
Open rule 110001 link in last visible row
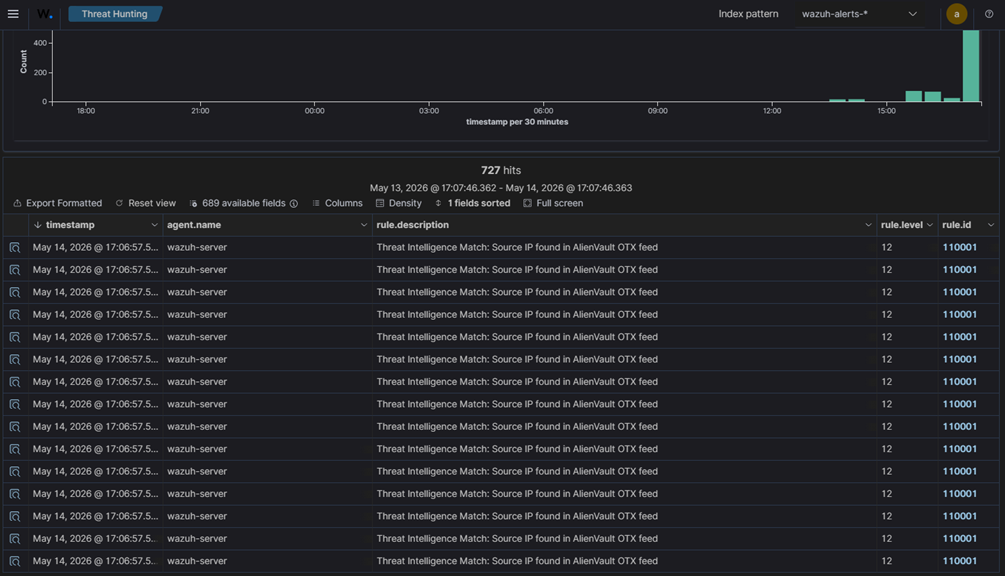click(x=959, y=561)
